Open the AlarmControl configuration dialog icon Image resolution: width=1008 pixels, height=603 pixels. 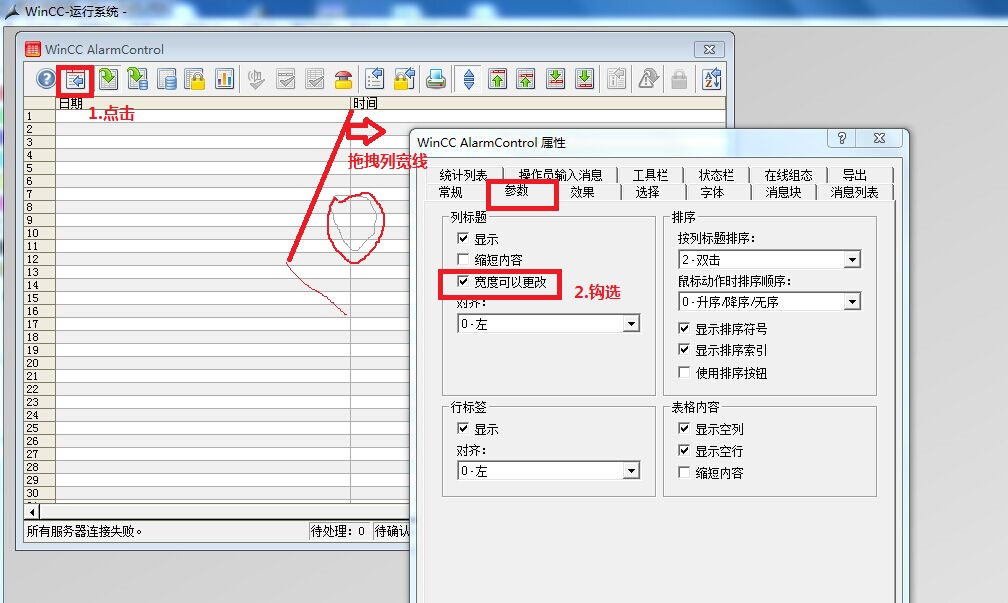75,79
